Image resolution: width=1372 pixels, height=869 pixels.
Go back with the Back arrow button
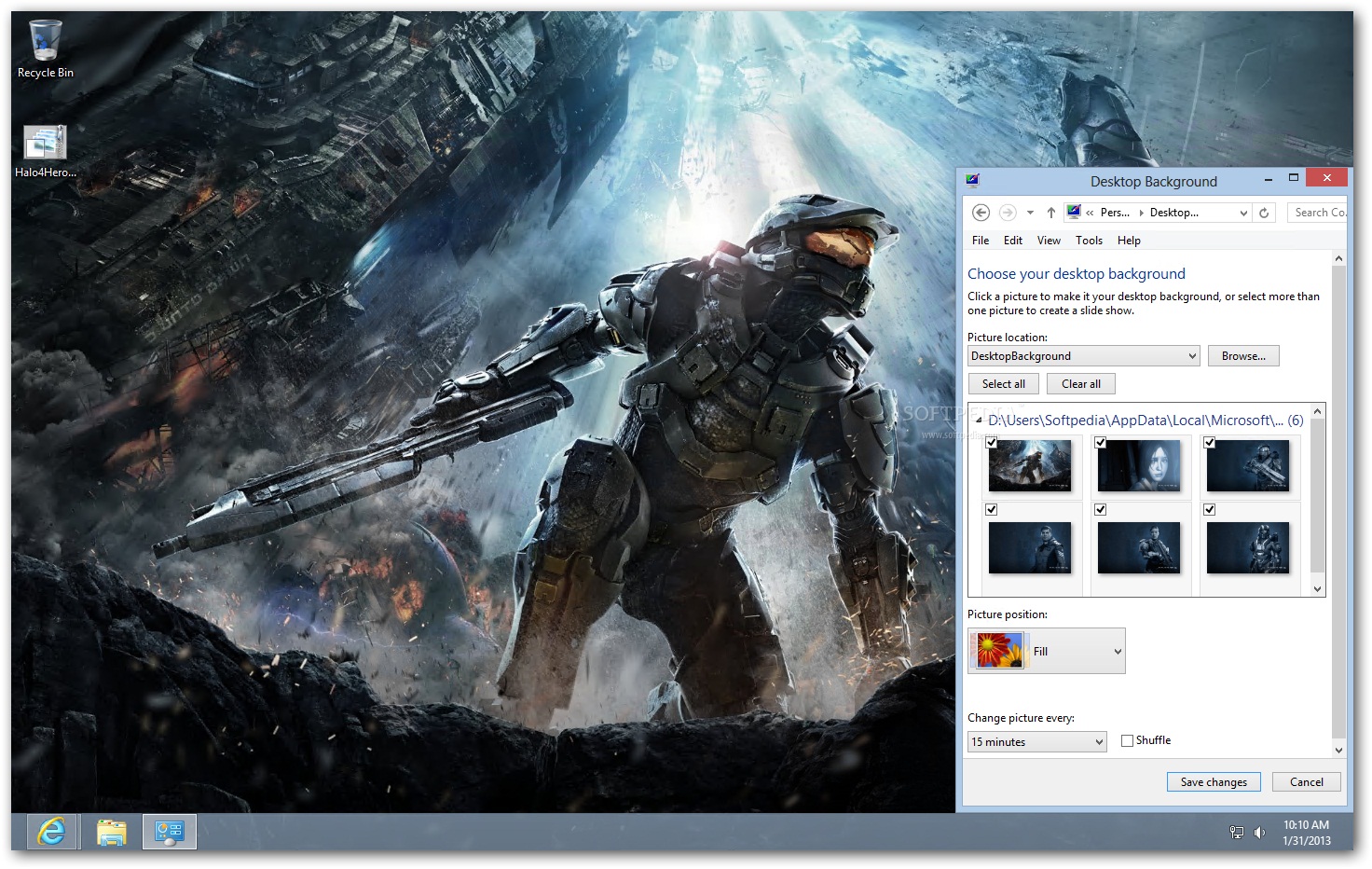pos(981,213)
